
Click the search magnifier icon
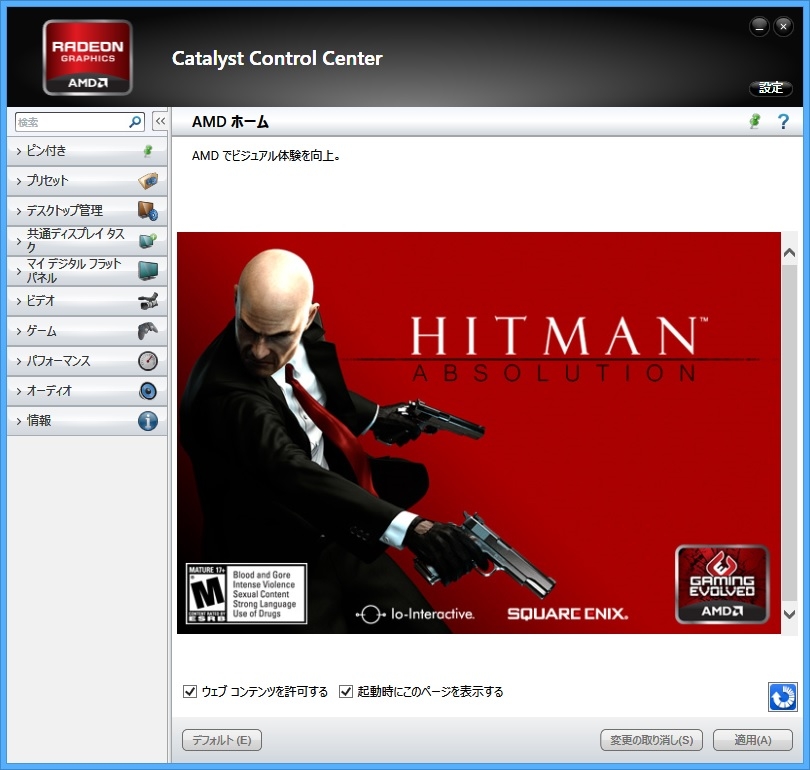(135, 122)
